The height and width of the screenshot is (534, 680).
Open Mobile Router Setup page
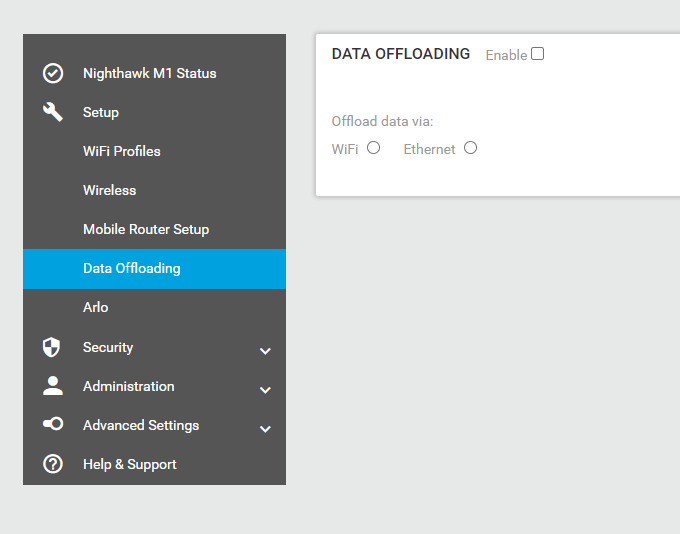click(x=146, y=229)
